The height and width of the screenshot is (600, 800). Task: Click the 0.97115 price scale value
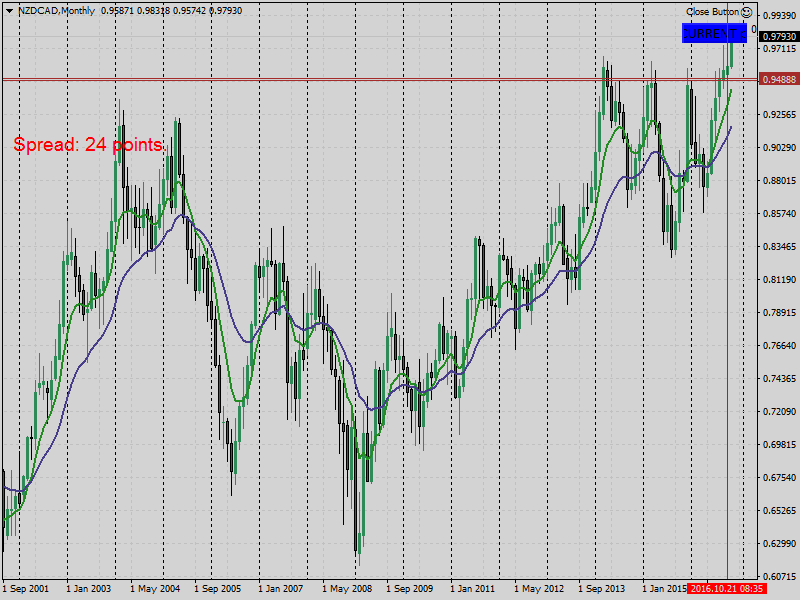pyautogui.click(x=779, y=49)
